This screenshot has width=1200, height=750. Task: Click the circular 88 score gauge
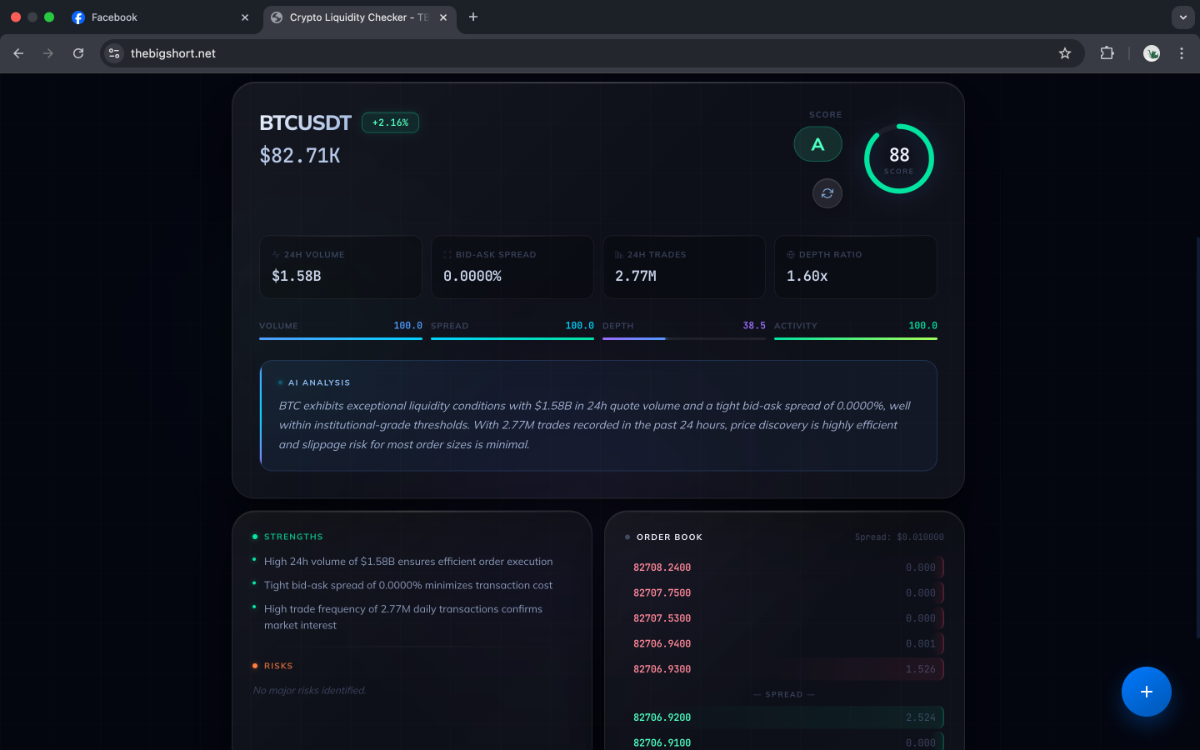tap(899, 158)
